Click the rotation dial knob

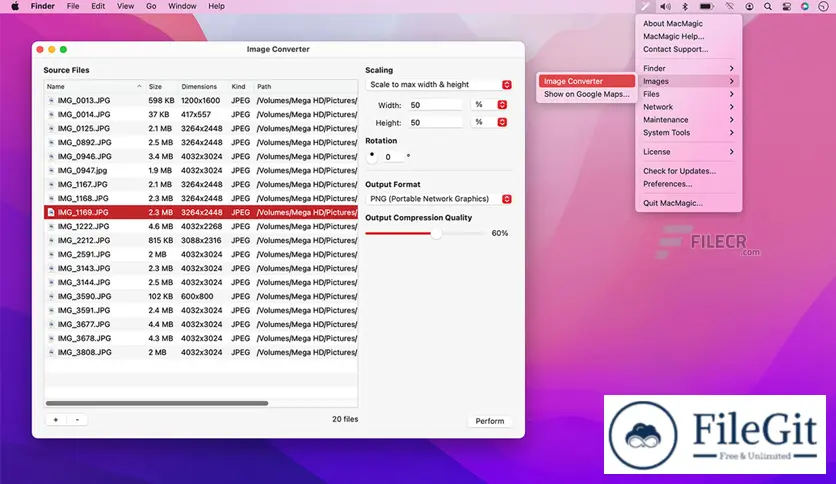click(372, 156)
